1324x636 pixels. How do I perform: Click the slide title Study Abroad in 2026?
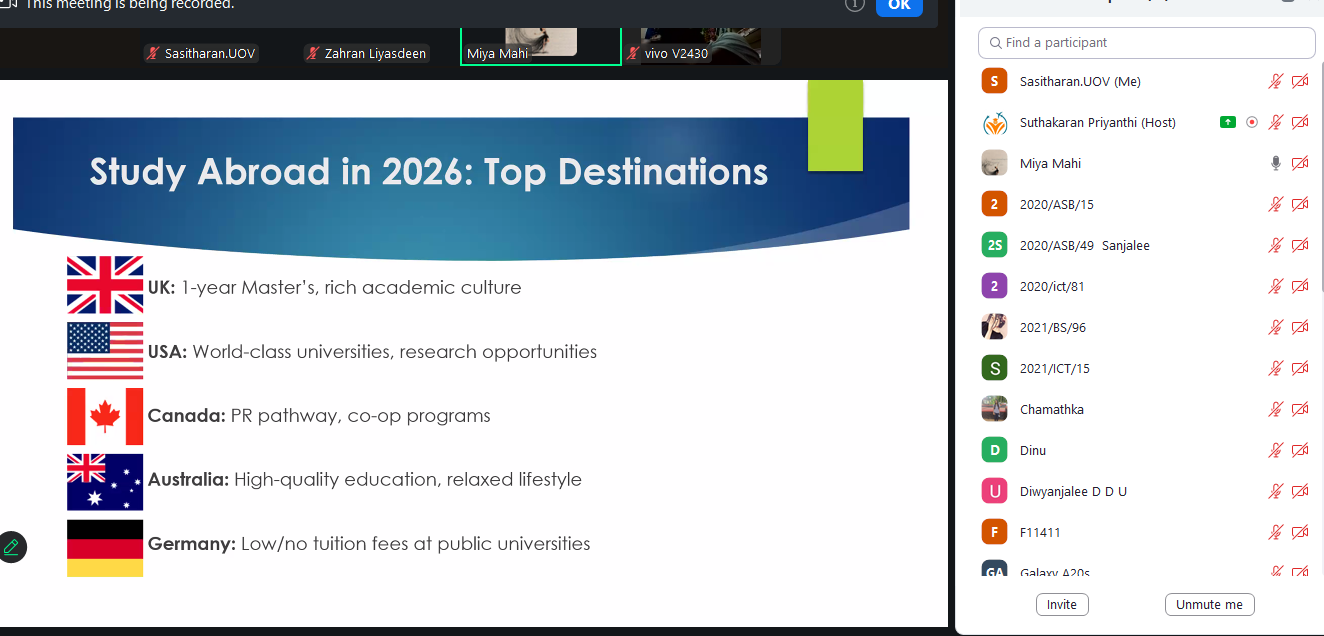[x=429, y=172]
